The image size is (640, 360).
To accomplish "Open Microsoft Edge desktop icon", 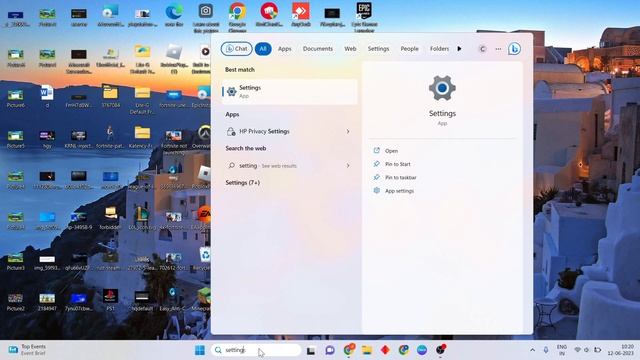I will [174, 16].
